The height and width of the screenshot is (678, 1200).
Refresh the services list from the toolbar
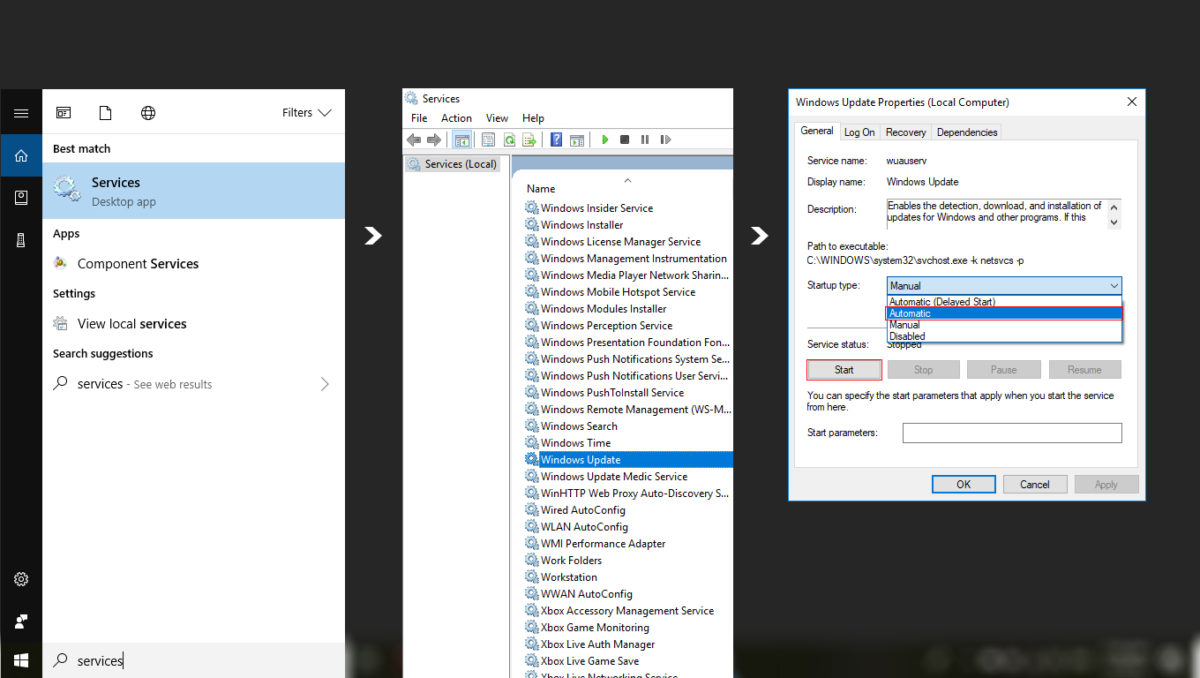pos(510,139)
